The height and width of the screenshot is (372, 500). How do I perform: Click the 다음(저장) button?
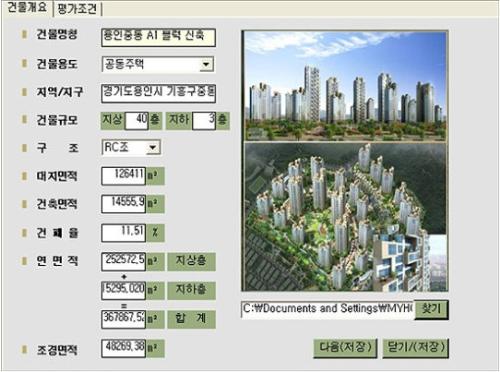coord(345,348)
